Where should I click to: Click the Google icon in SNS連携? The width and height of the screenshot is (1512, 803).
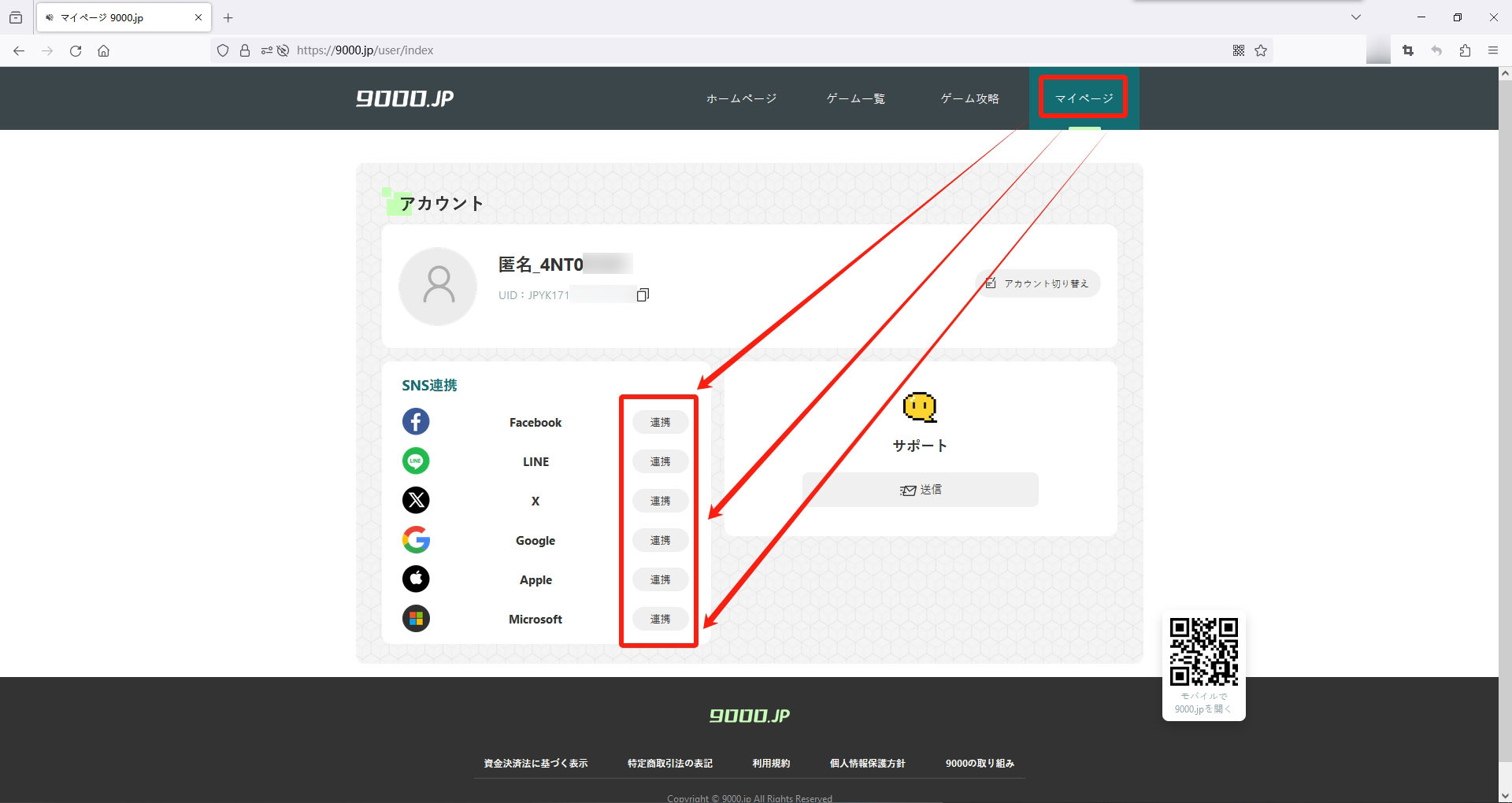[416, 540]
